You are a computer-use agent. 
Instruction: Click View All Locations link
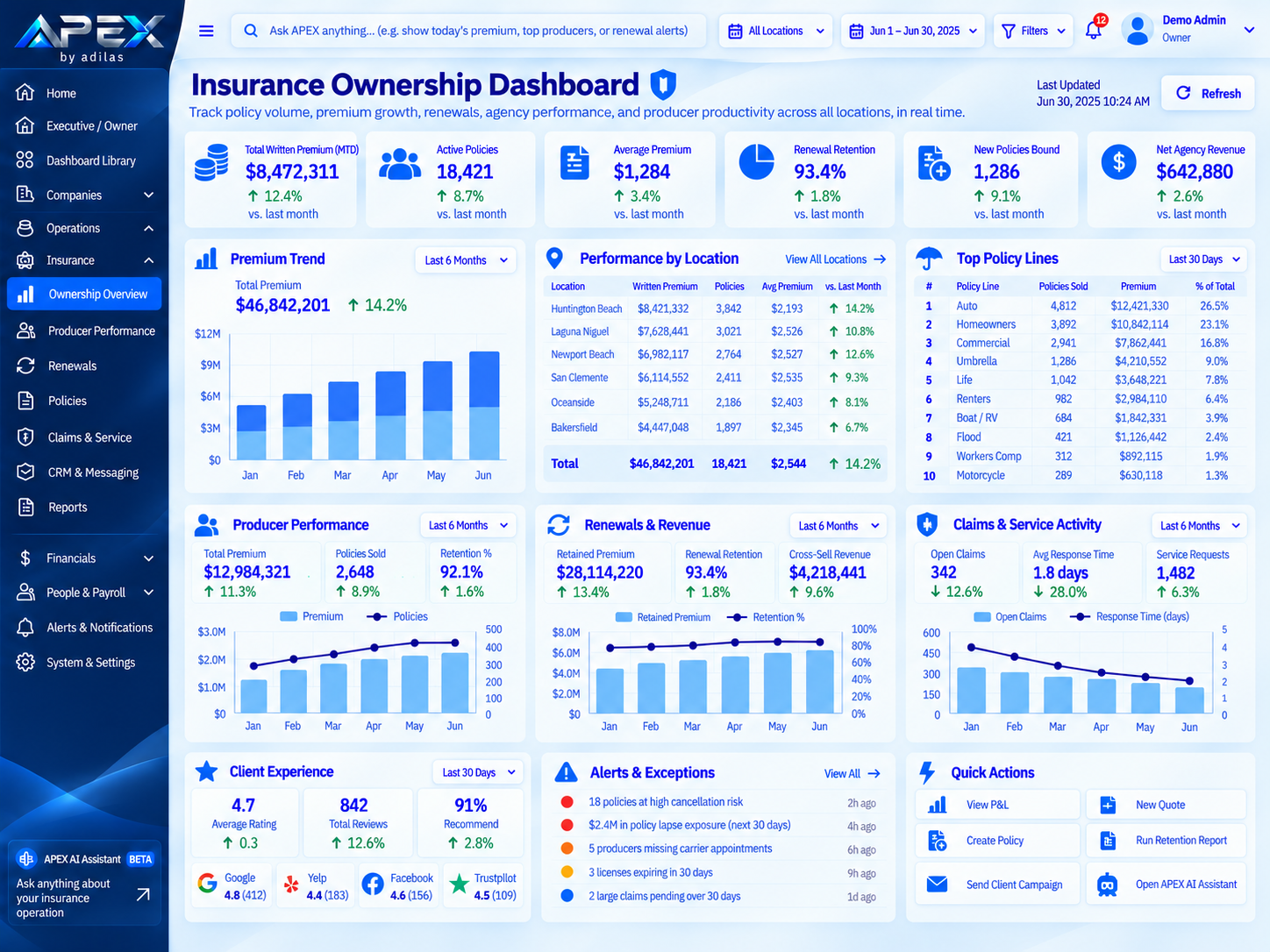pyautogui.click(x=835, y=259)
